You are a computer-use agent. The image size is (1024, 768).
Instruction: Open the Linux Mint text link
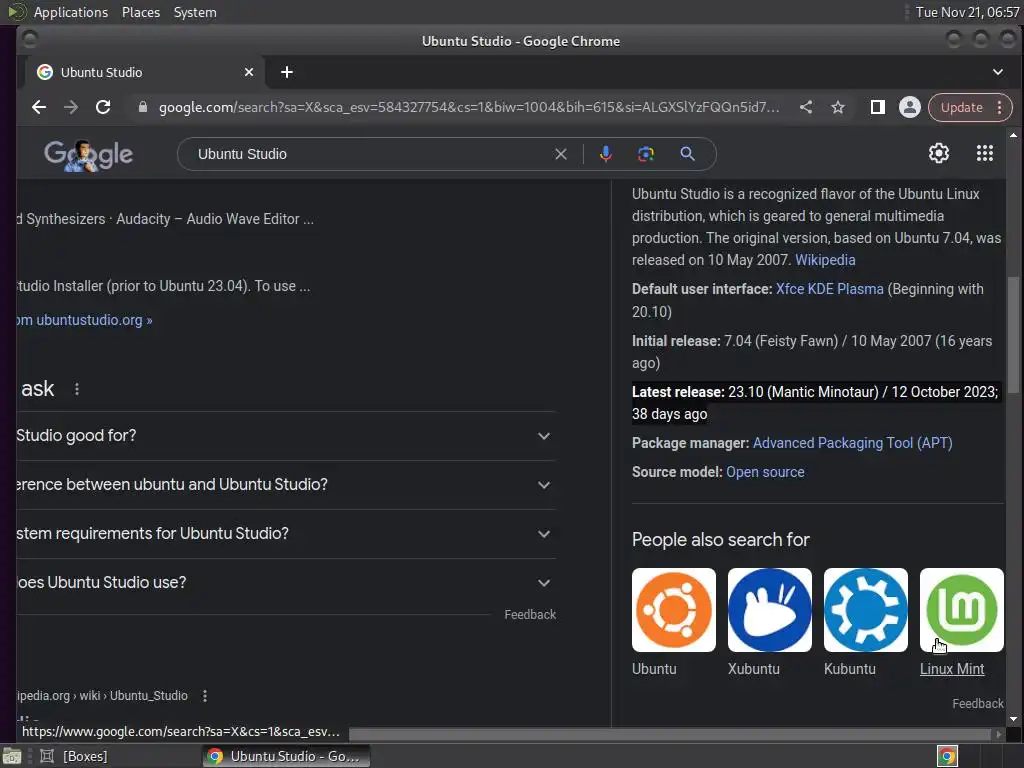[x=952, y=669]
